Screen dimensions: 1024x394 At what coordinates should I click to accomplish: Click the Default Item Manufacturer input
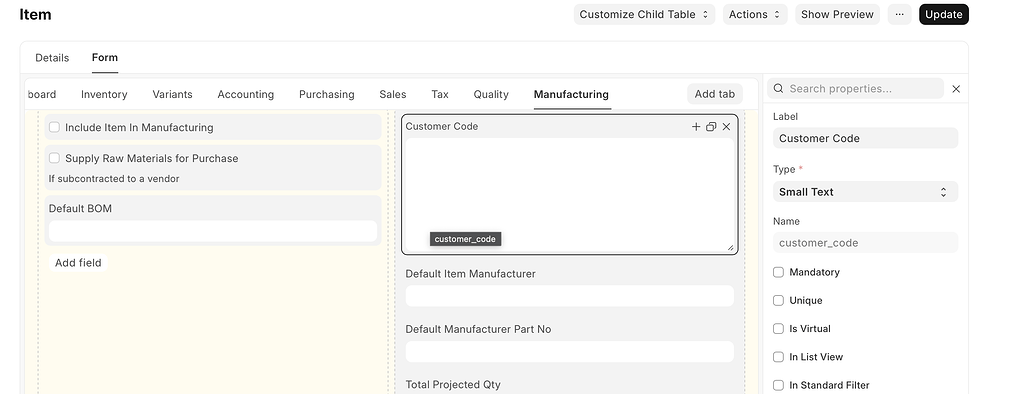[569, 296]
